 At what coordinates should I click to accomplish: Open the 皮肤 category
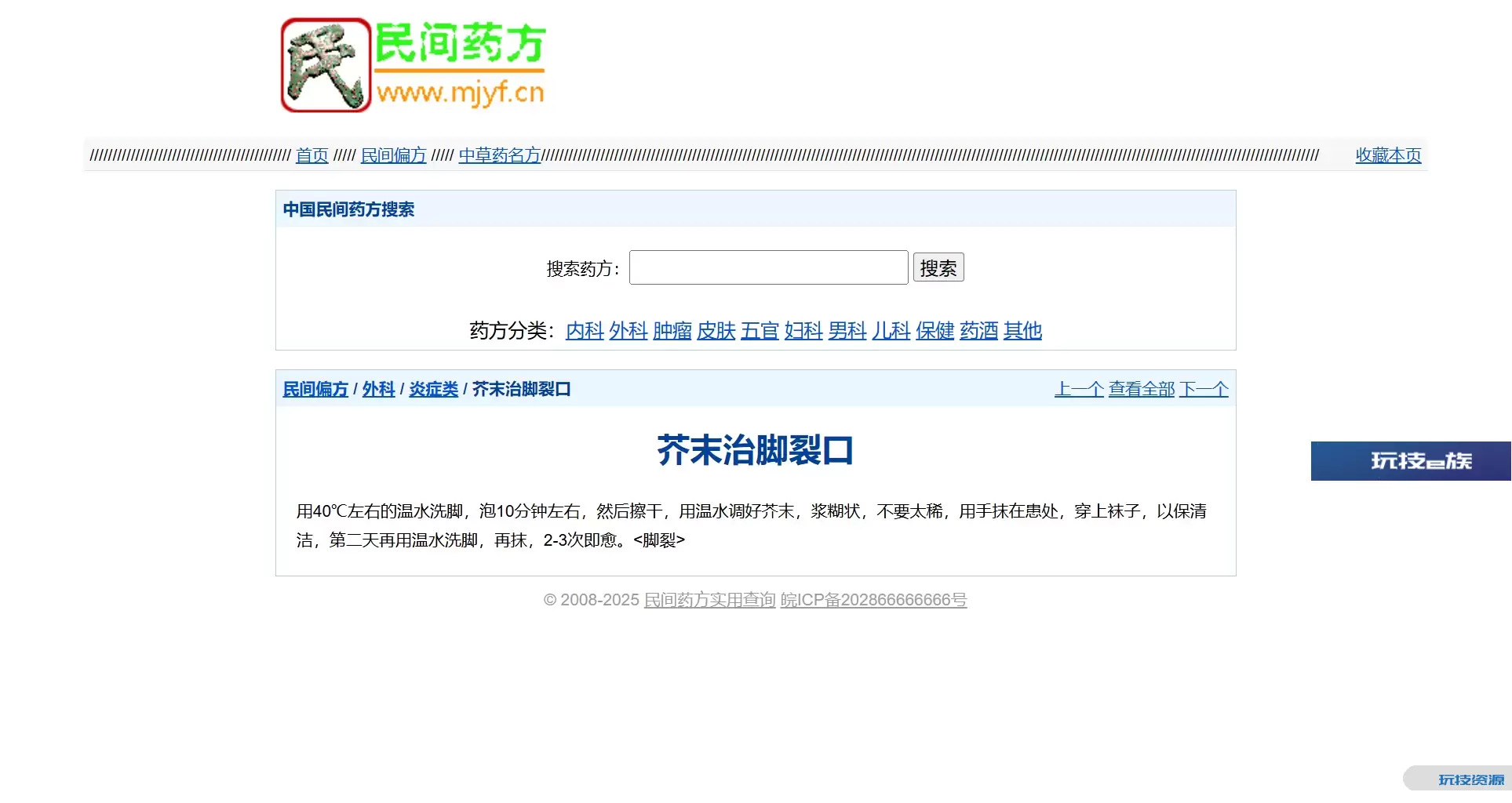[x=716, y=331]
